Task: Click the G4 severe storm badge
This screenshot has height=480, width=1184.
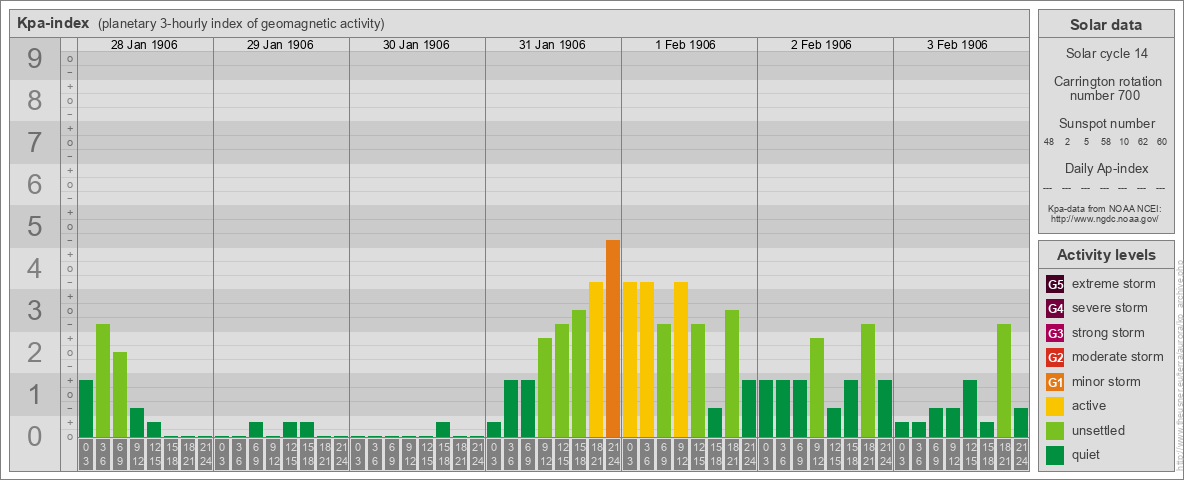Action: pos(1055,309)
